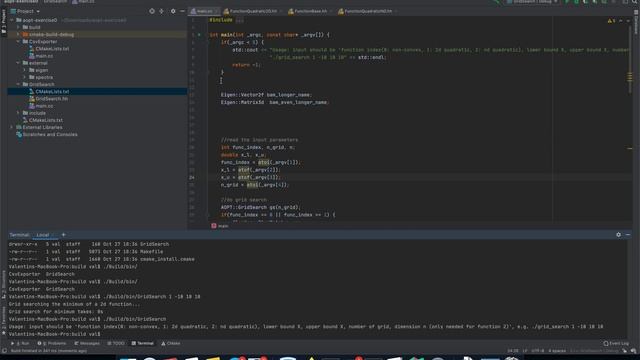The image size is (640, 360).
Task: Open the TODO tool window tab
Action: 116,344
